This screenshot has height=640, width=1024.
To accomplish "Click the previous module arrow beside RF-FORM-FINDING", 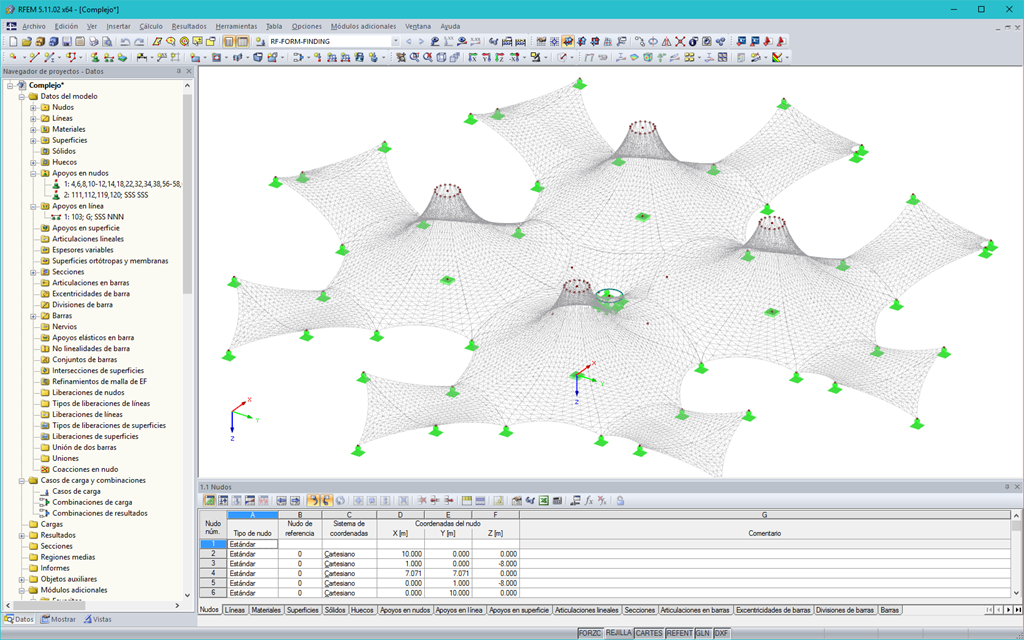I will coord(409,41).
